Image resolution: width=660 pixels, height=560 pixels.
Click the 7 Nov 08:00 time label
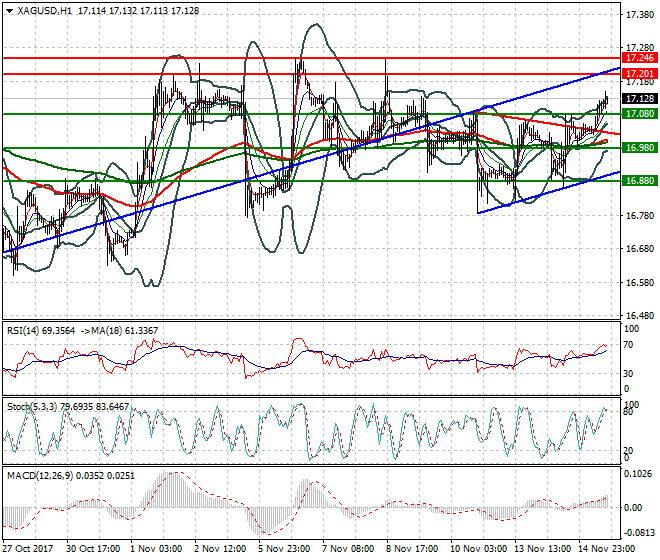click(348, 549)
